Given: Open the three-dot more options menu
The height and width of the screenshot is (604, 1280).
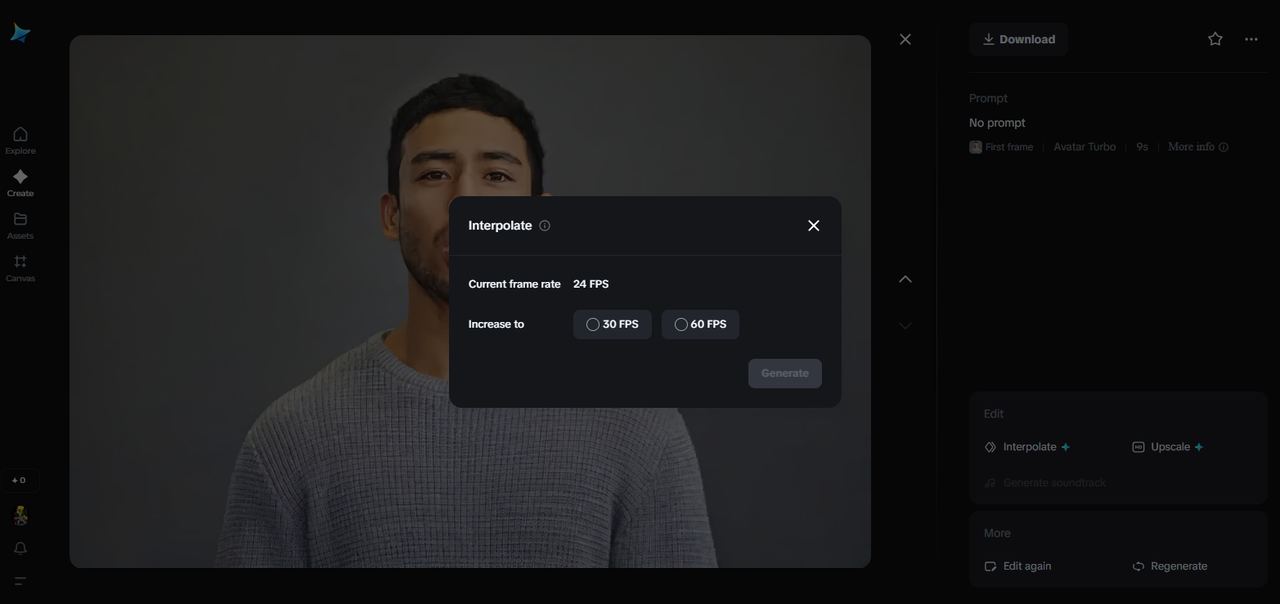Looking at the screenshot, I should [1251, 39].
